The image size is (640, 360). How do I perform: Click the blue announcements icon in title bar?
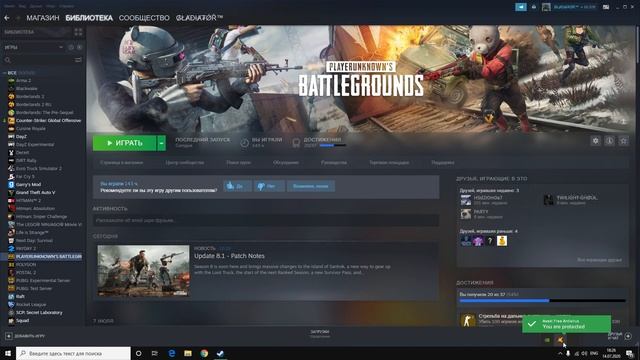521,7
